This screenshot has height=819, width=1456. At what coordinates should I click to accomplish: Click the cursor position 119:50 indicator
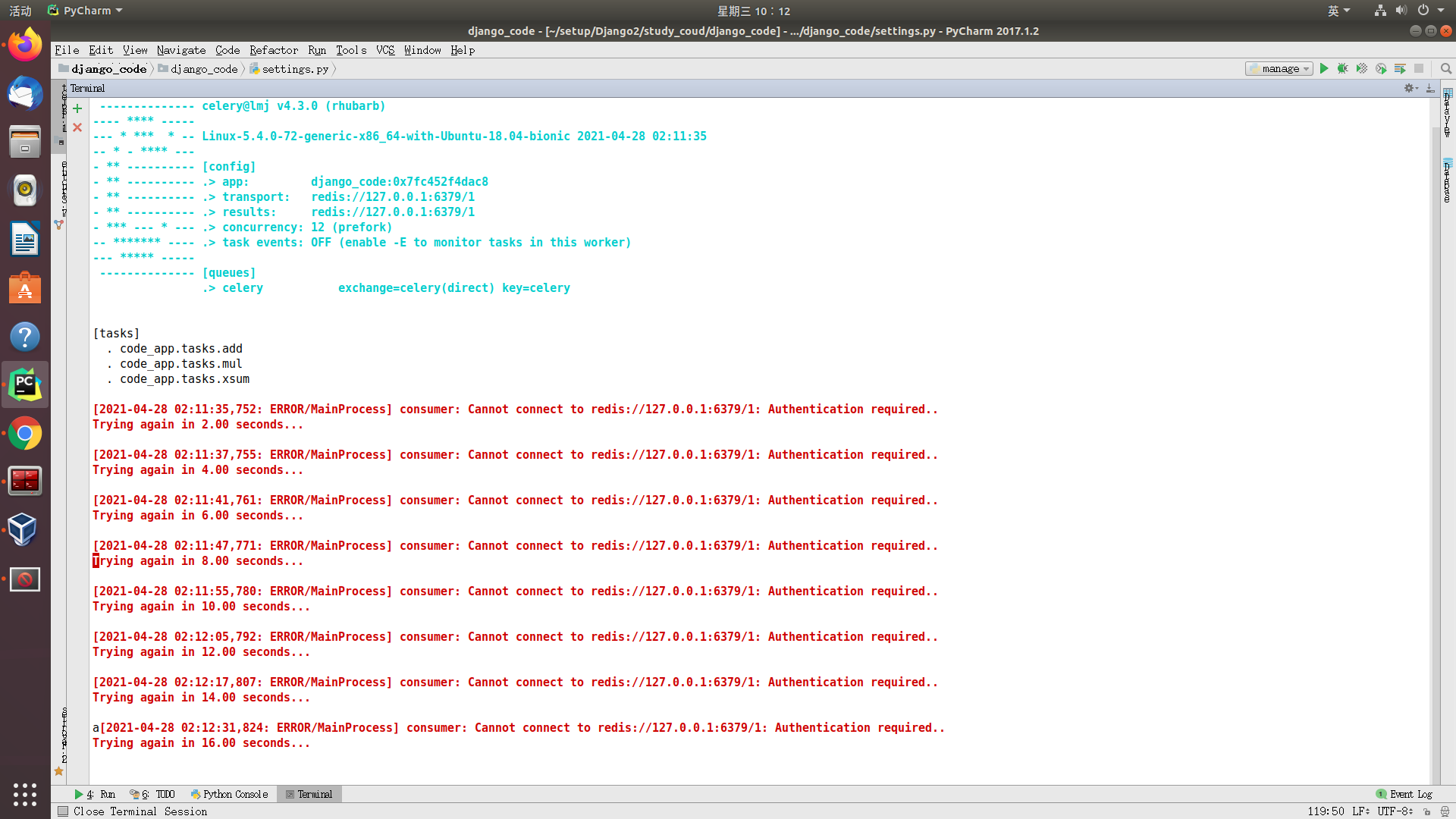coord(1326,811)
